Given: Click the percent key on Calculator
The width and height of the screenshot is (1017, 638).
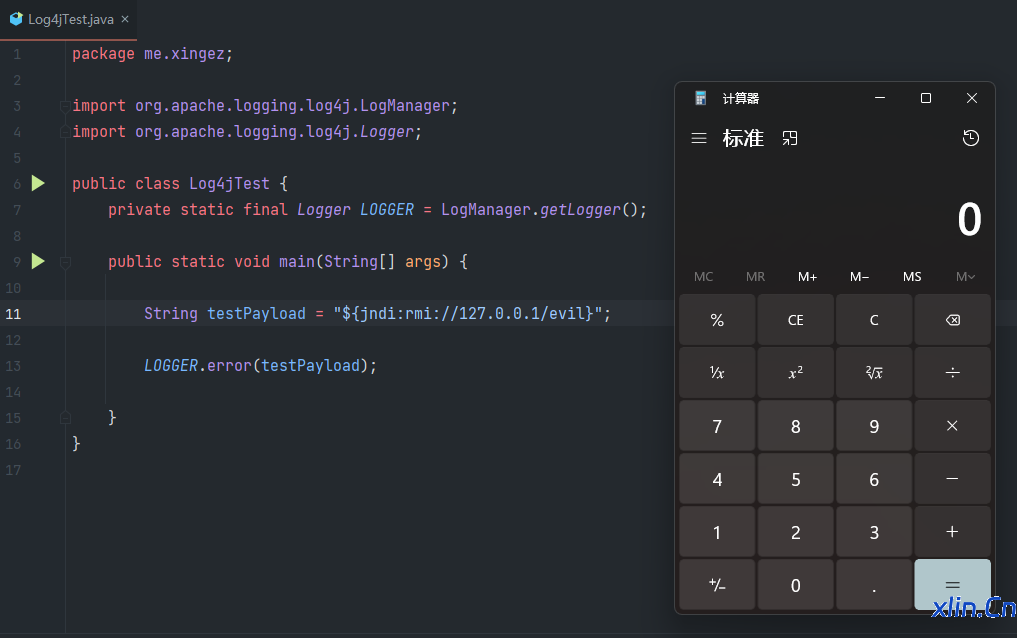Looking at the screenshot, I should tap(717, 320).
